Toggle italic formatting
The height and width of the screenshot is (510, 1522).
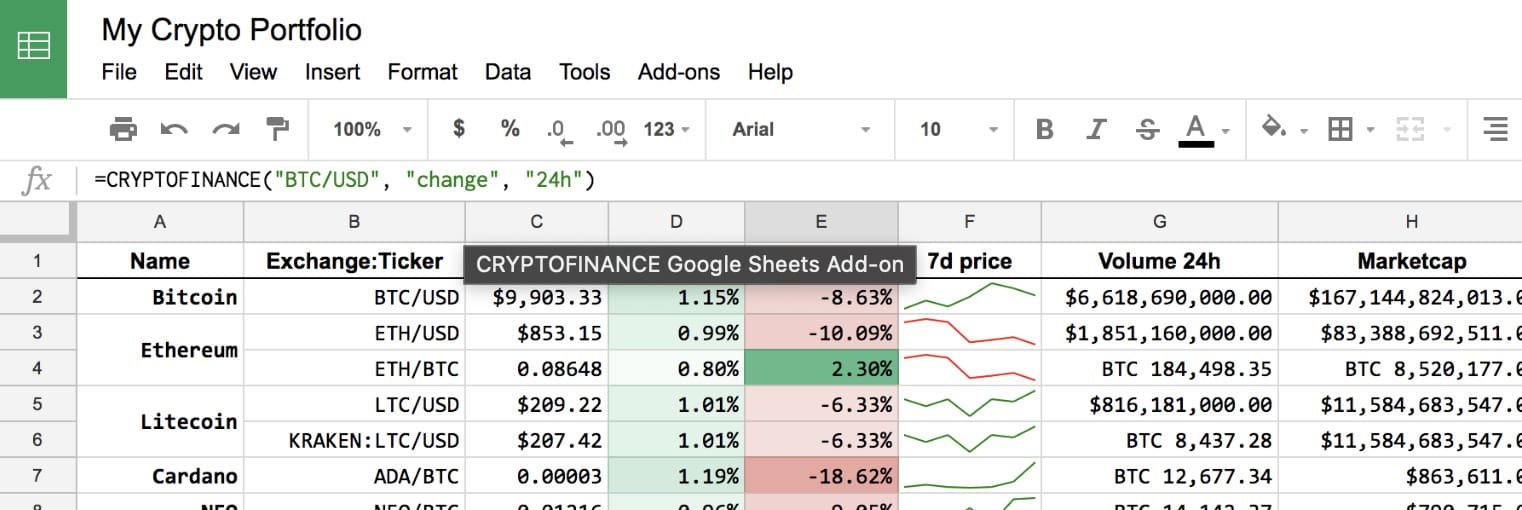[1097, 129]
